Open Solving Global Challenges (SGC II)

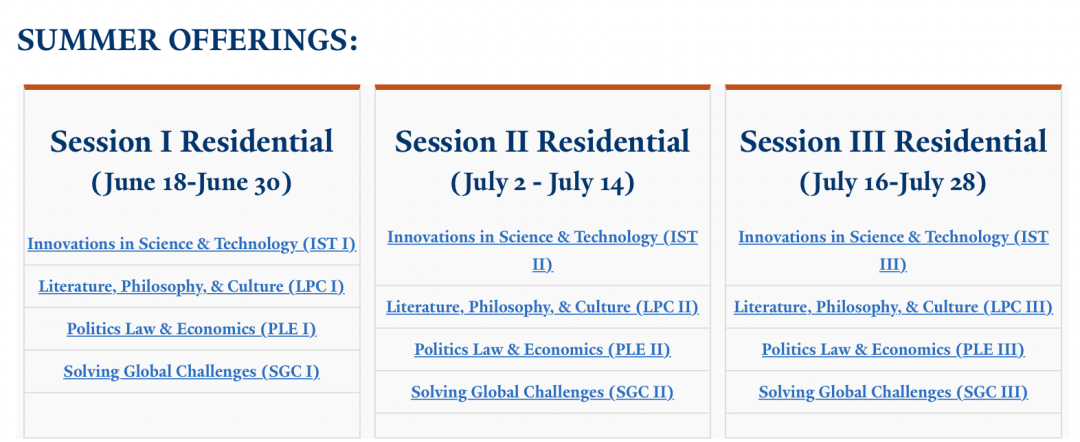coord(542,392)
